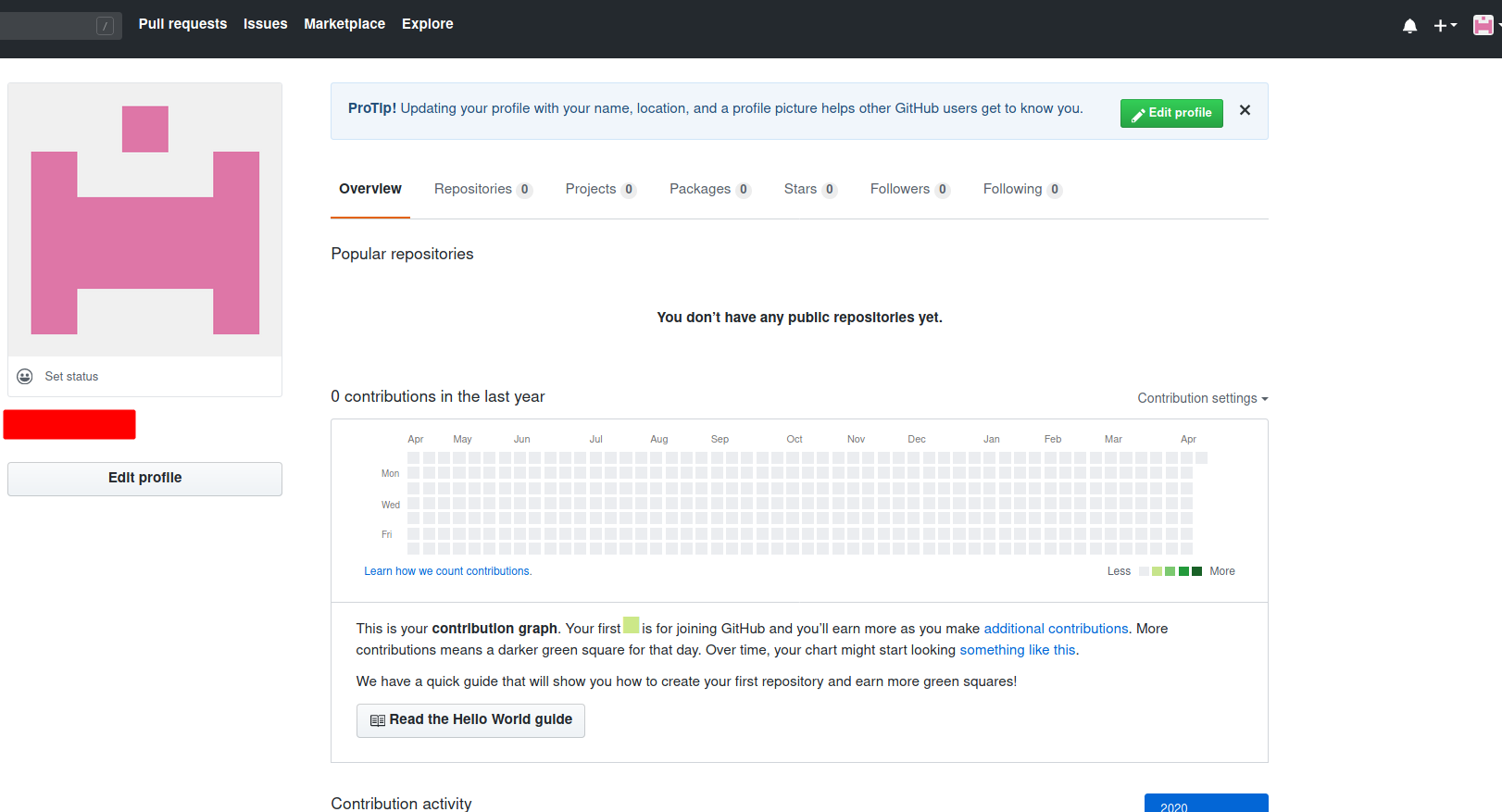Click the green Edit profile button
The height and width of the screenshot is (812, 1502).
click(1170, 113)
